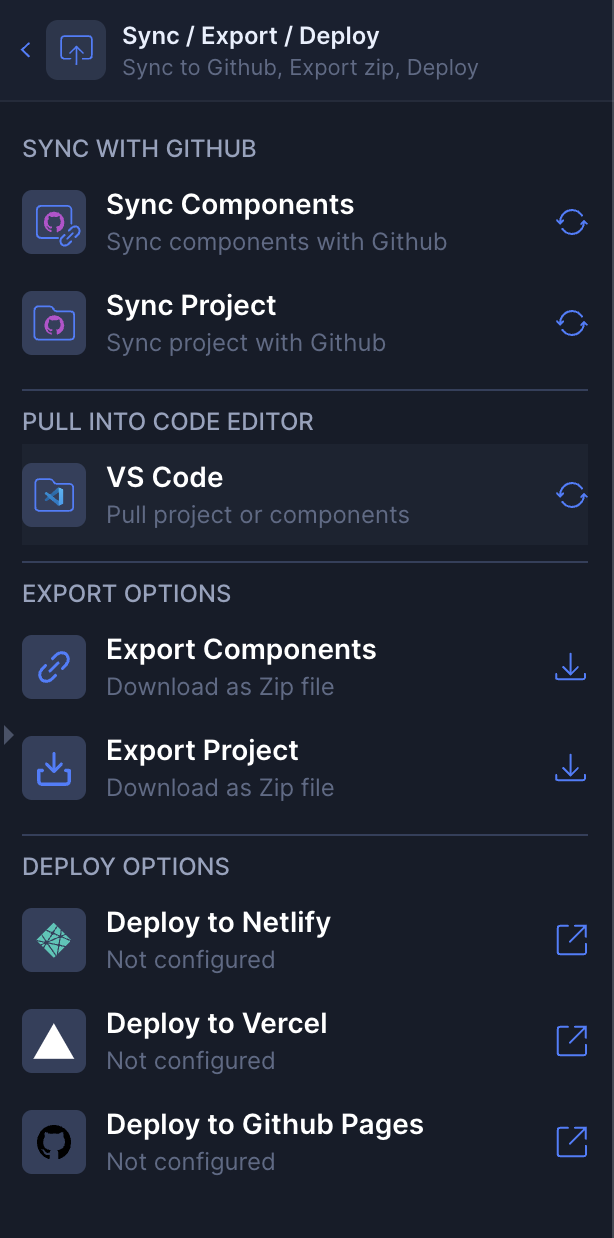Click the Sync Components GitHub icon
Viewport: 614px width, 1238px height.
[54, 222]
